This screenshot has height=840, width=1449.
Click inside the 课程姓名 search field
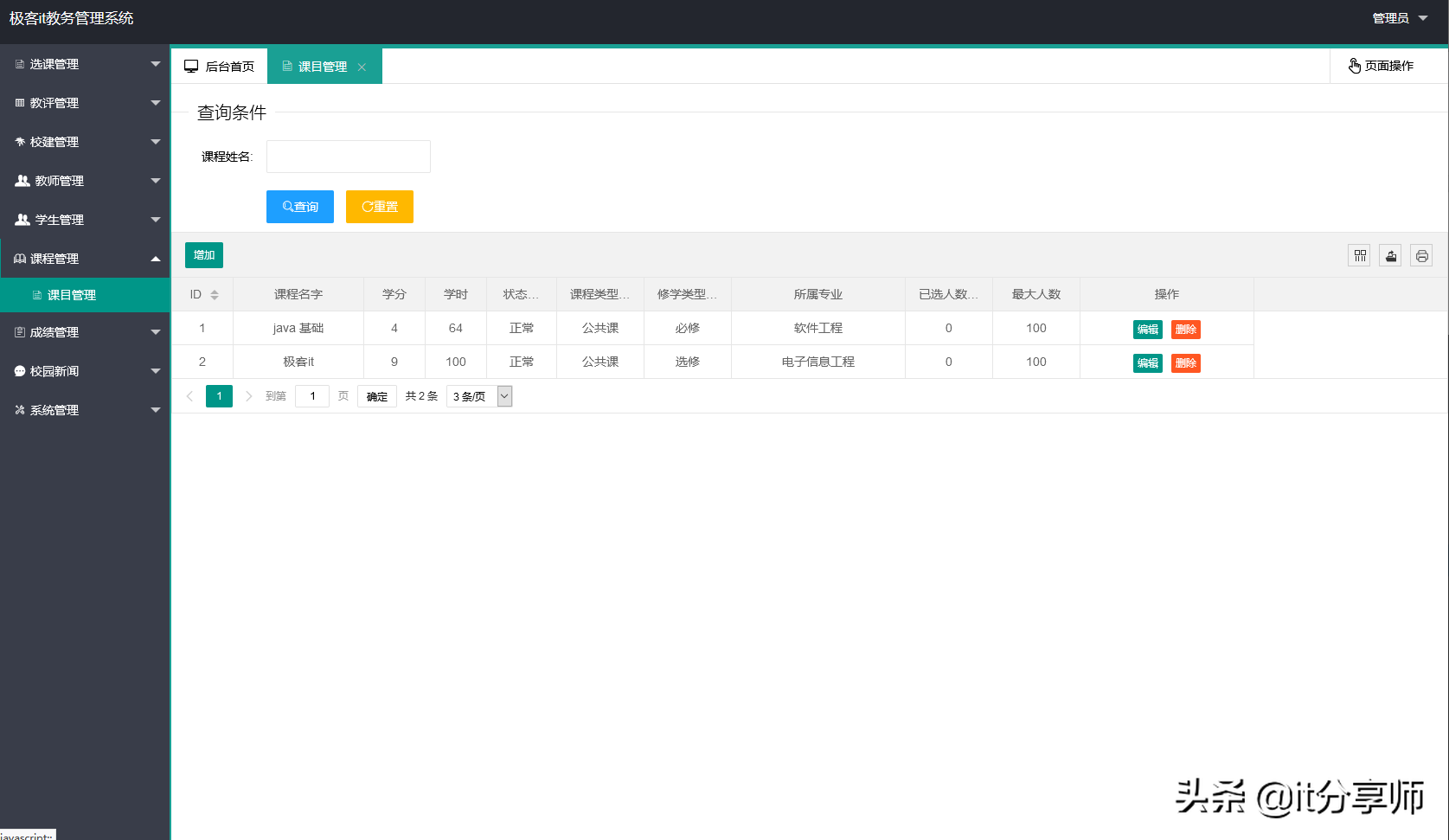tap(348, 157)
